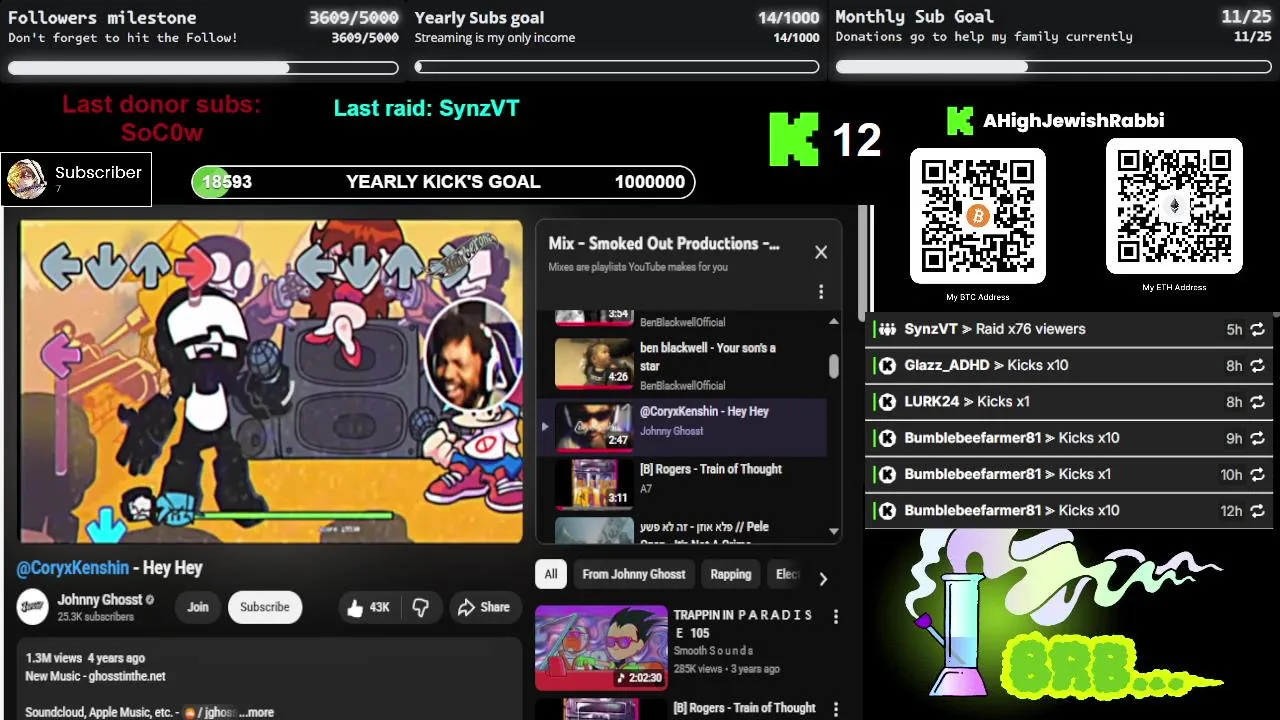Screen dimensions: 1280x720
Task: Click Kick logo beside AHighJewishRabbi
Action: tap(960, 121)
